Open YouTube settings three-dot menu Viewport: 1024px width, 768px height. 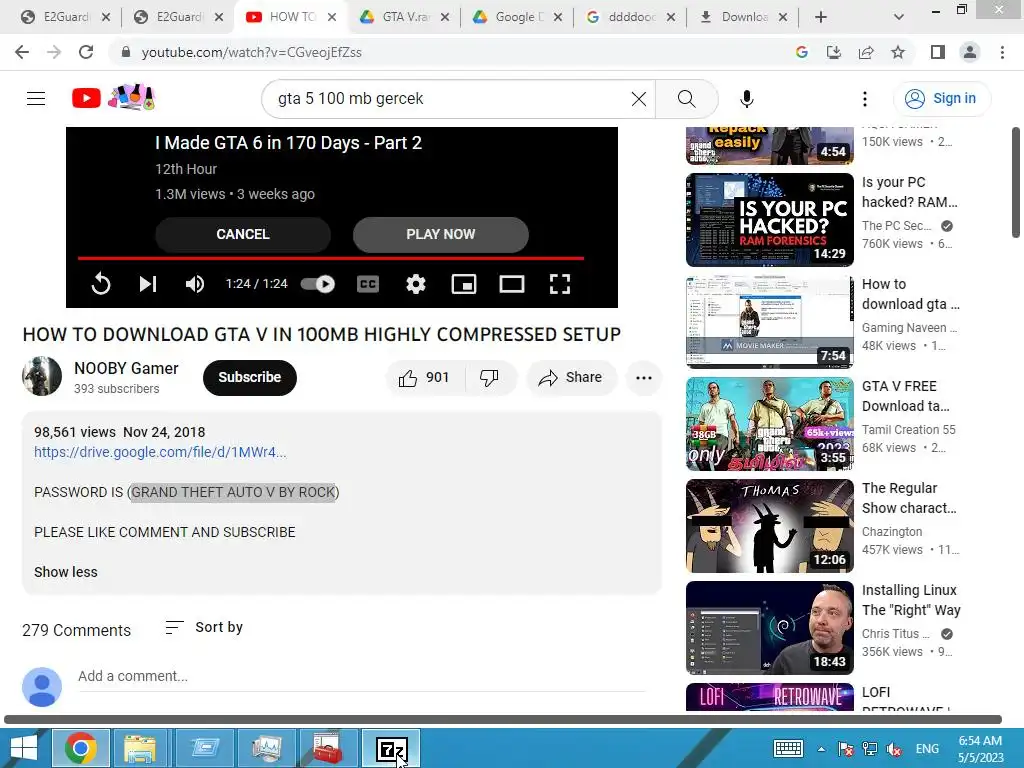click(865, 99)
